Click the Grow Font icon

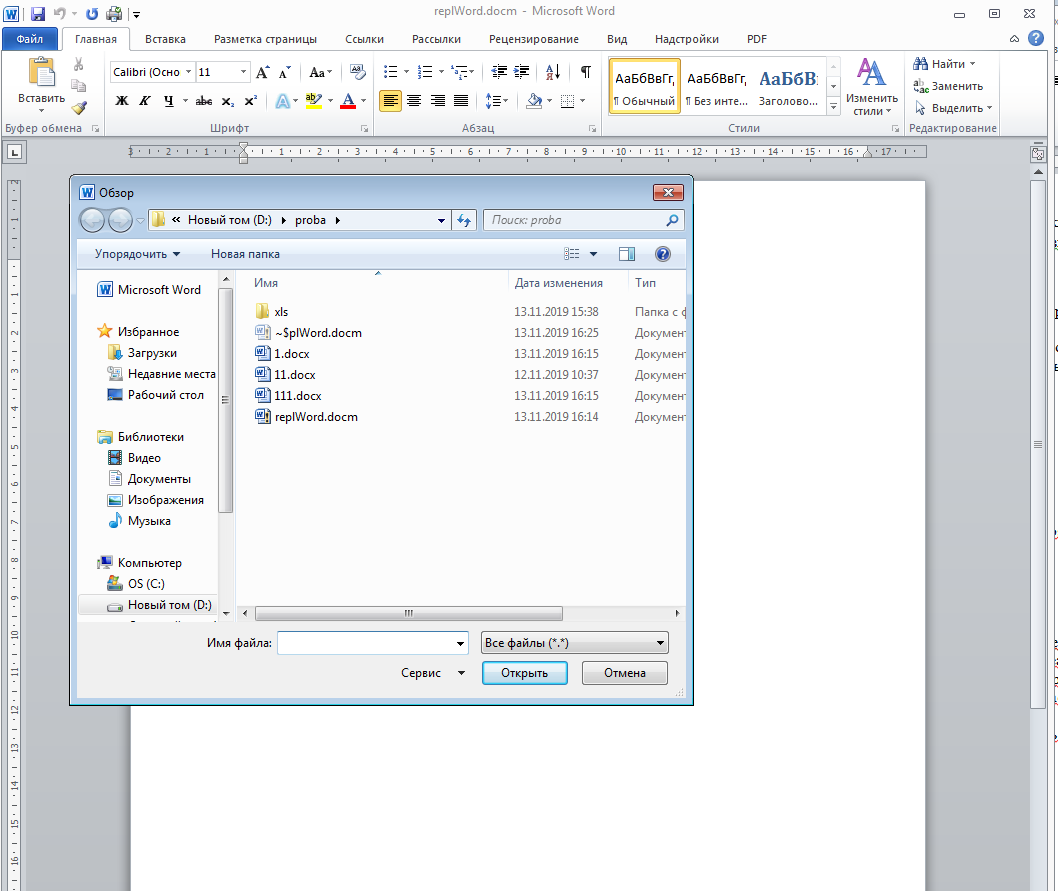tap(262, 72)
